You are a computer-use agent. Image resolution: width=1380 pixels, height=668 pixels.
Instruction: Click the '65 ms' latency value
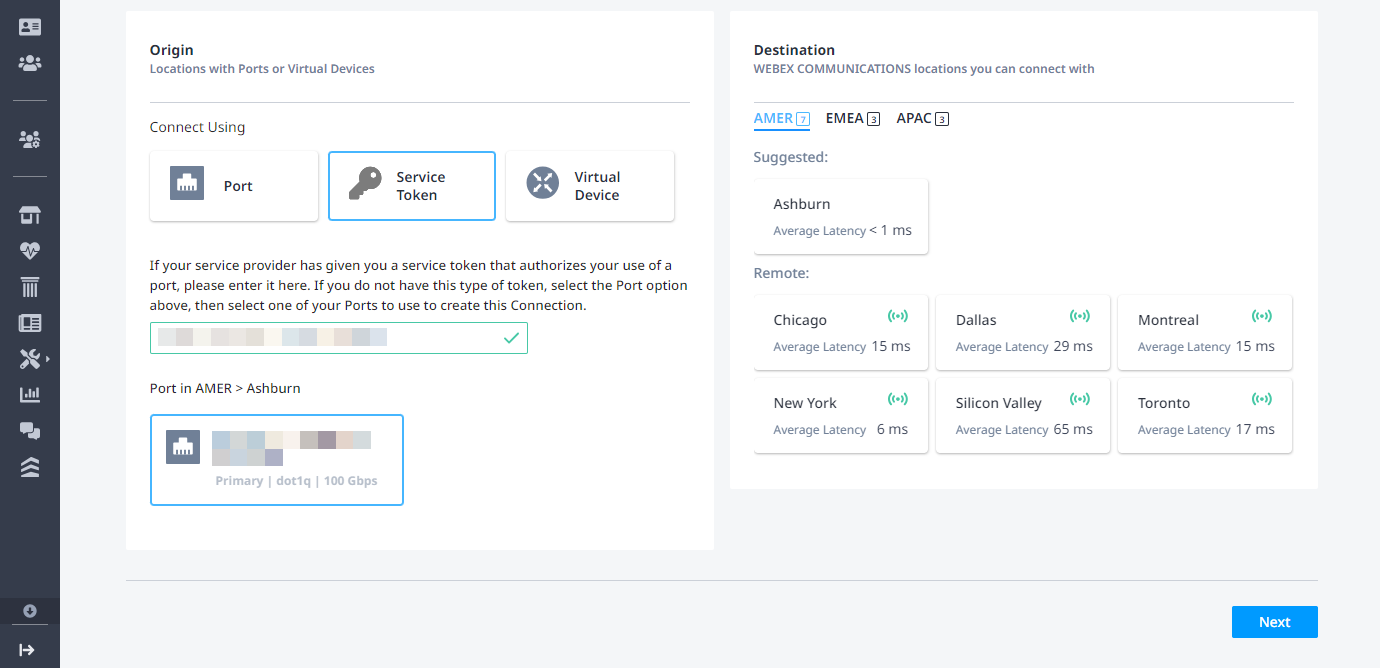1073,429
